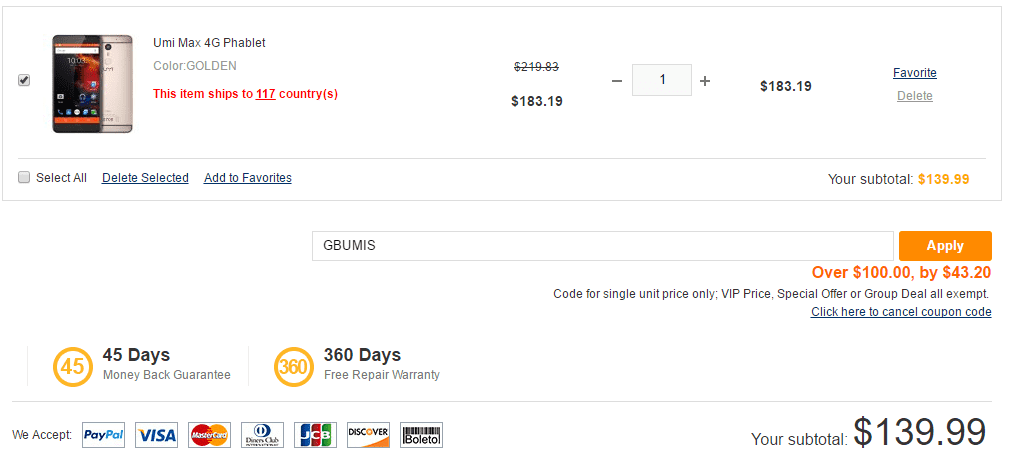Click the Discover card icon
This screenshot has width=1012, height=461.
coord(368,435)
